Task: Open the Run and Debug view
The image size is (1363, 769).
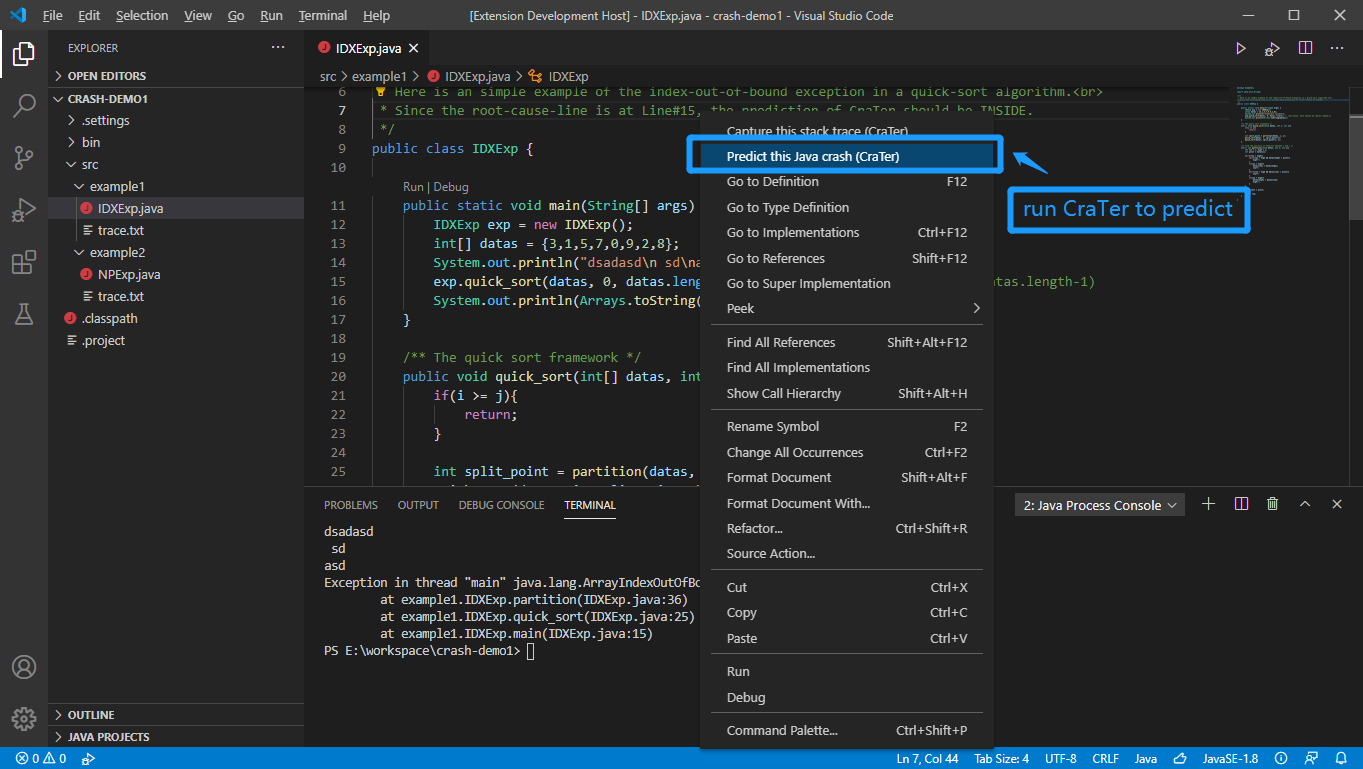Action: tap(24, 210)
